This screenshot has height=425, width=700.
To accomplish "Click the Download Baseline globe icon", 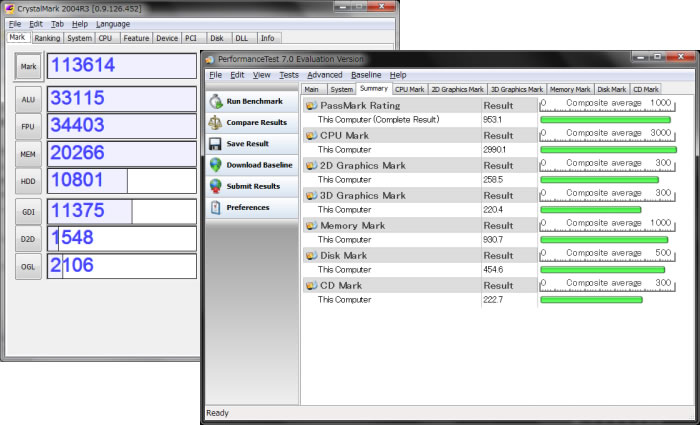I will [x=216, y=165].
